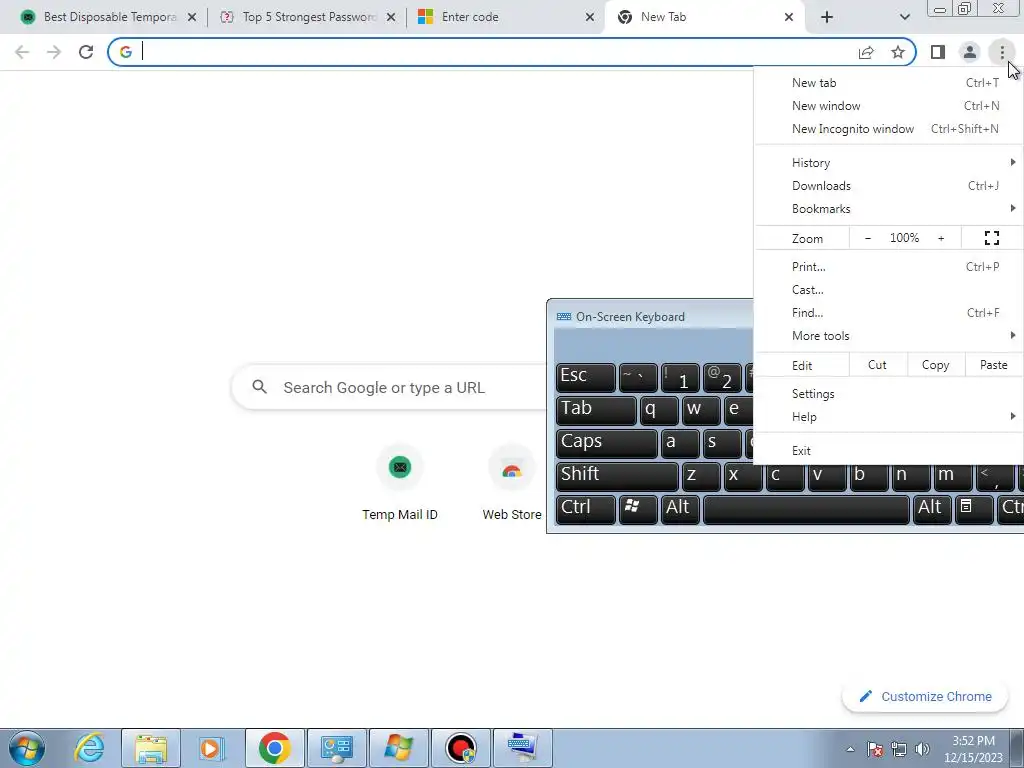Click left Ctrl key on On-Screen Keyboard
Screen dimensions: 1024x768
tap(585, 509)
